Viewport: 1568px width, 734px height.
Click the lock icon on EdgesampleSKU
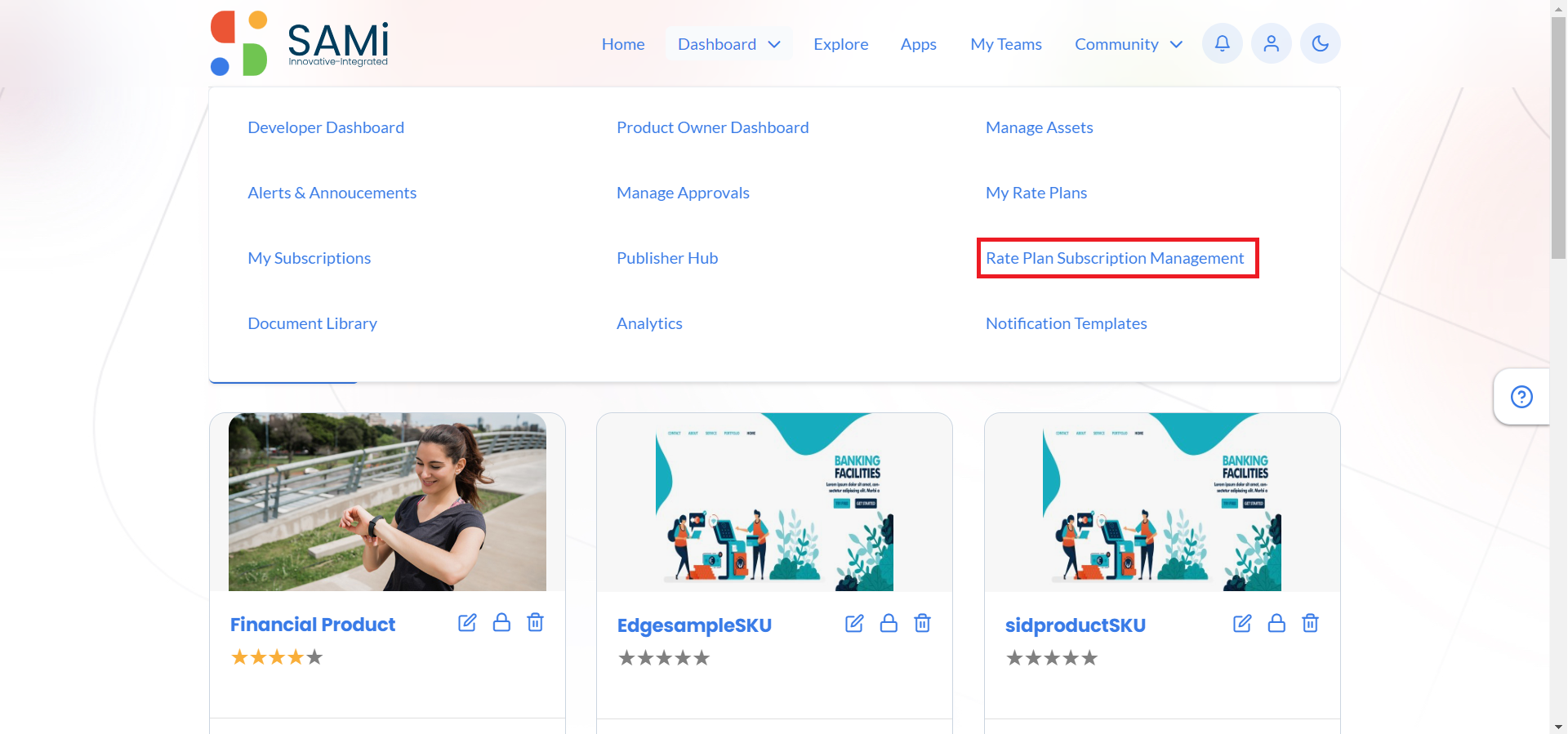pos(889,623)
